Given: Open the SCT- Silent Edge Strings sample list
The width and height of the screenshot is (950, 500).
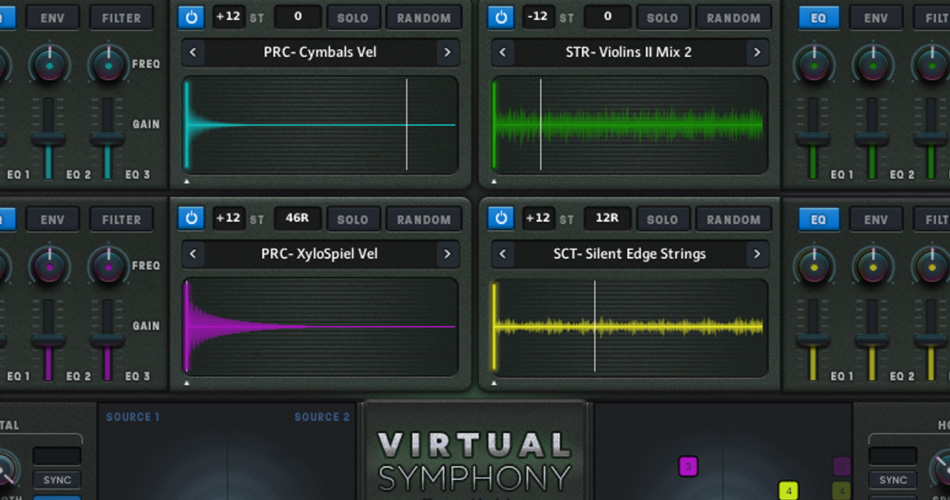Looking at the screenshot, I should (x=629, y=254).
